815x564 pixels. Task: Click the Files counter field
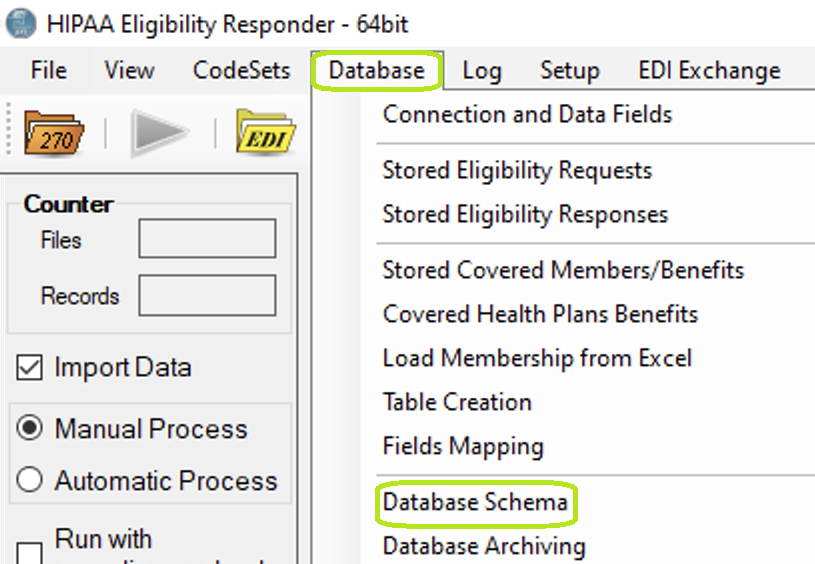(207, 238)
